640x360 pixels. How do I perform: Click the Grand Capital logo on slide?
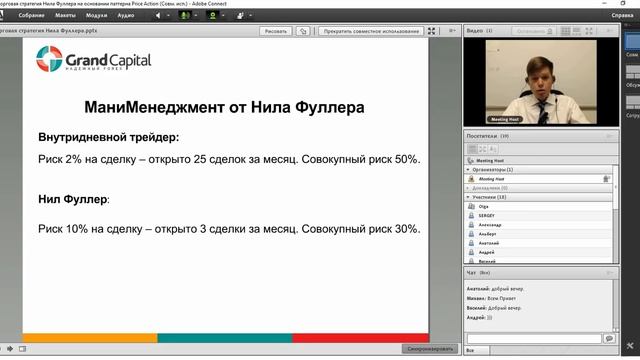(x=93, y=59)
